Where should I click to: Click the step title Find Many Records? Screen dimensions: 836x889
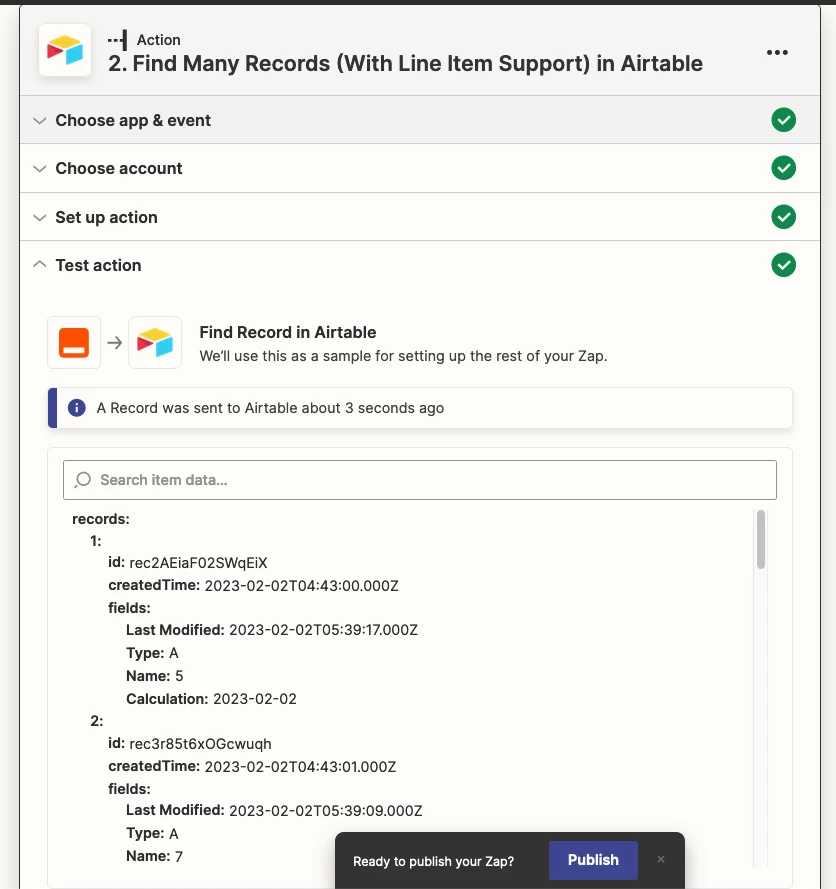click(405, 64)
